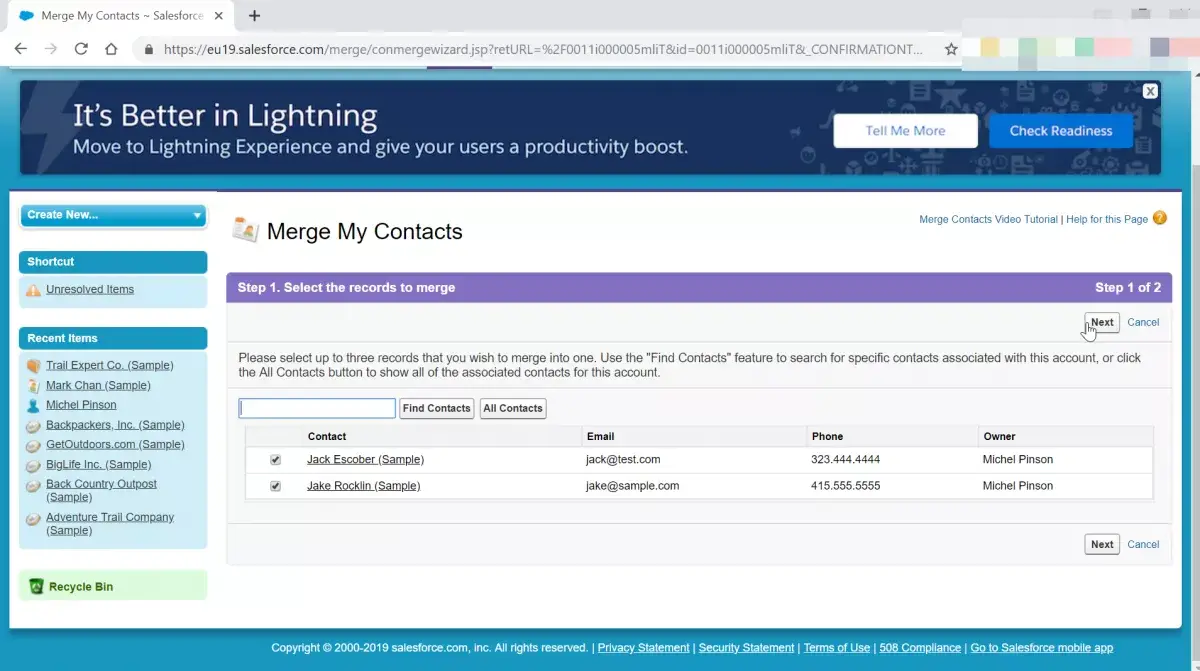Image resolution: width=1200 pixels, height=671 pixels.
Task: Click the Contact column header
Action: 327,436
